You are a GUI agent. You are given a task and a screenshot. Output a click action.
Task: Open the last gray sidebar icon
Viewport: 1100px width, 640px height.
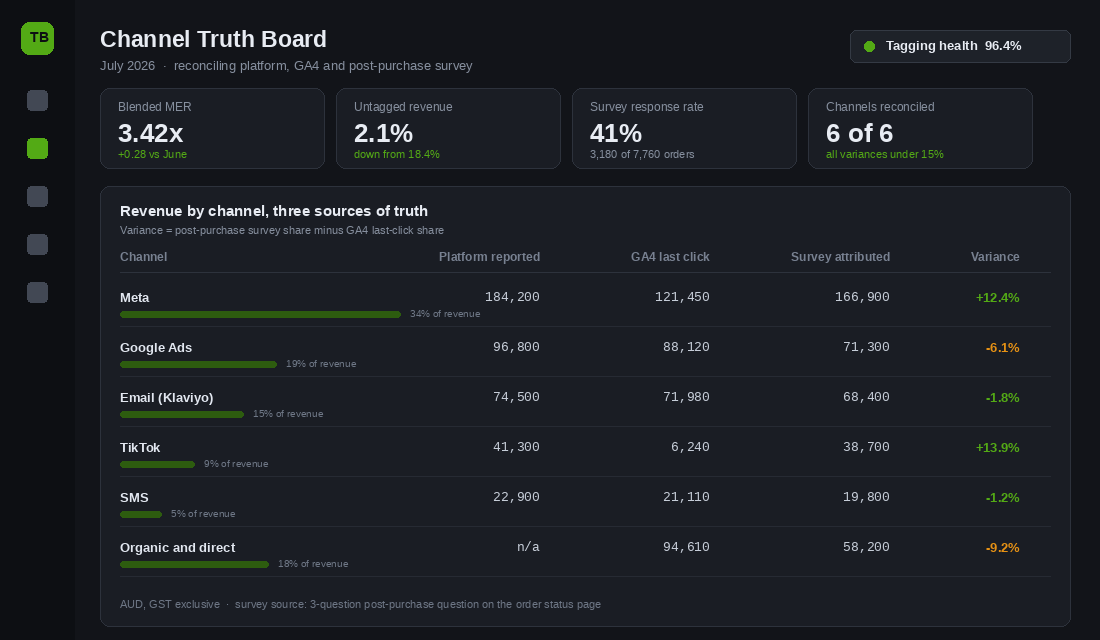(x=37, y=293)
